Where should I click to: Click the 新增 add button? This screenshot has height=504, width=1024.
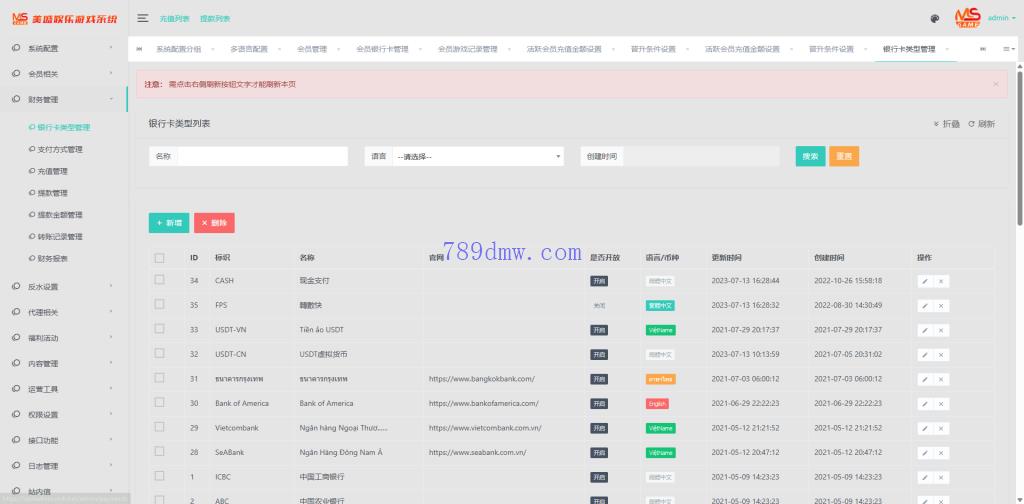point(167,223)
